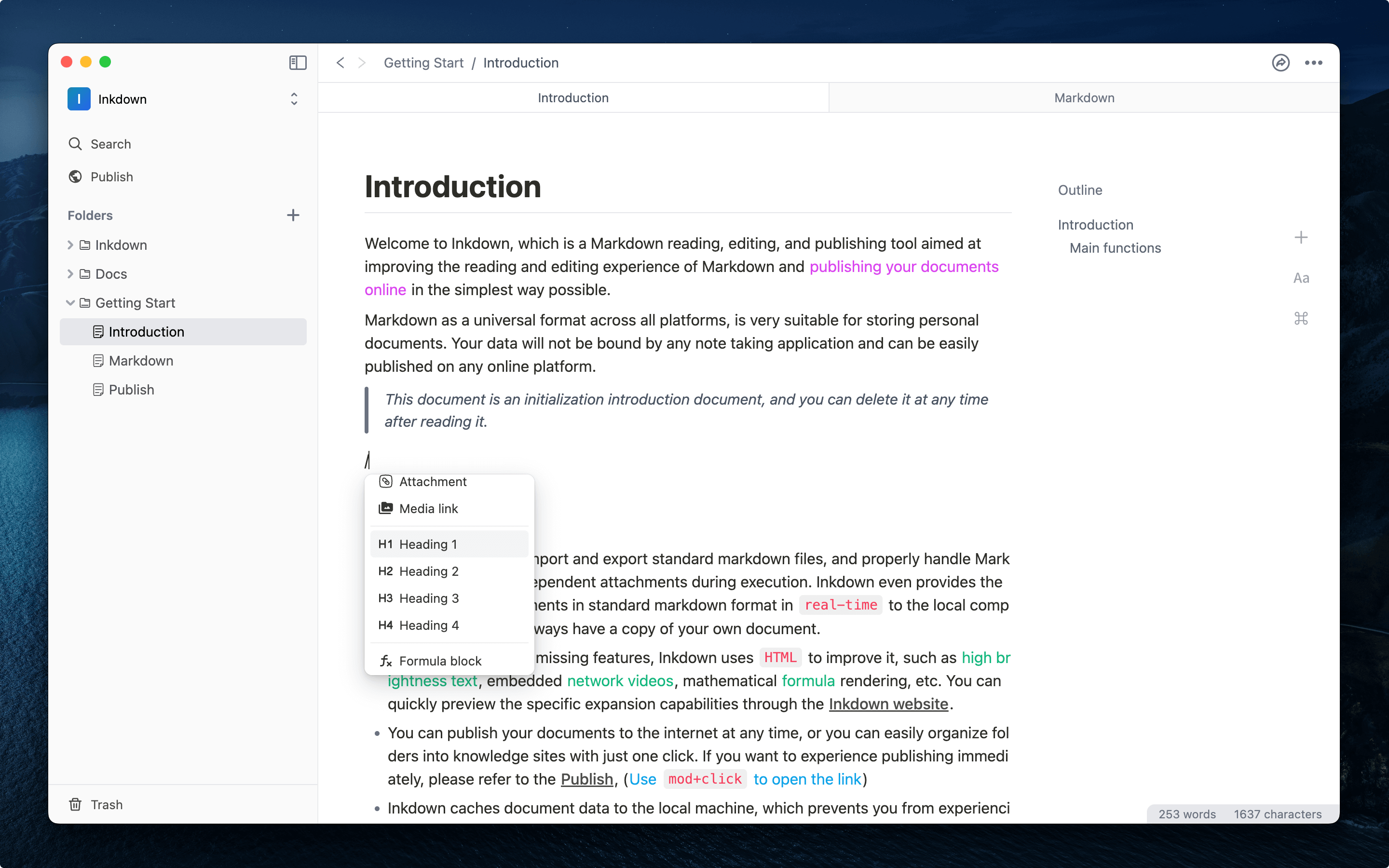
Task: Select Heading 2 in the slash menu
Action: (x=449, y=571)
